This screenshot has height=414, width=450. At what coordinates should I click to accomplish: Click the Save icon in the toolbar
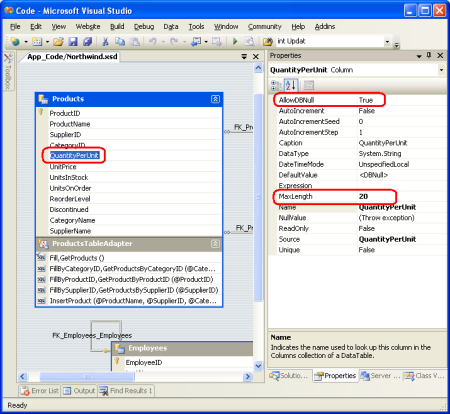click(x=73, y=41)
